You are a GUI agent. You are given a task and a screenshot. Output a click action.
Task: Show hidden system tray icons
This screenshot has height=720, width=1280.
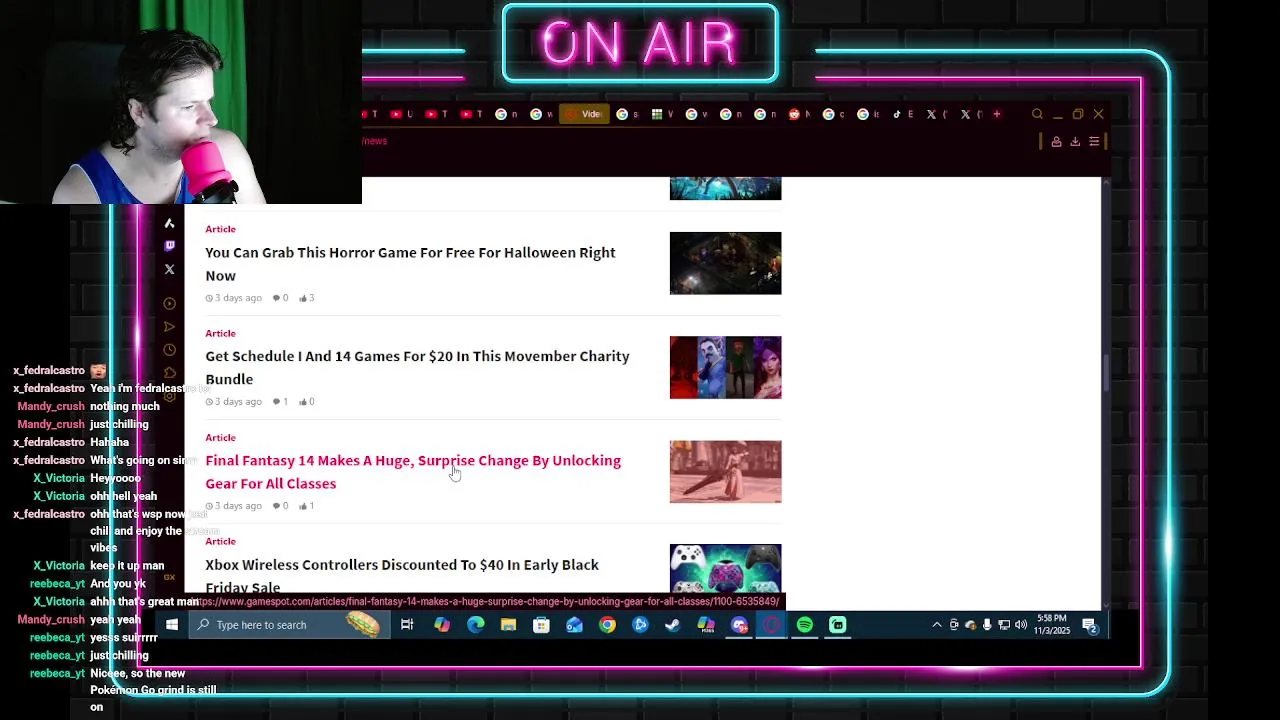coord(936,625)
